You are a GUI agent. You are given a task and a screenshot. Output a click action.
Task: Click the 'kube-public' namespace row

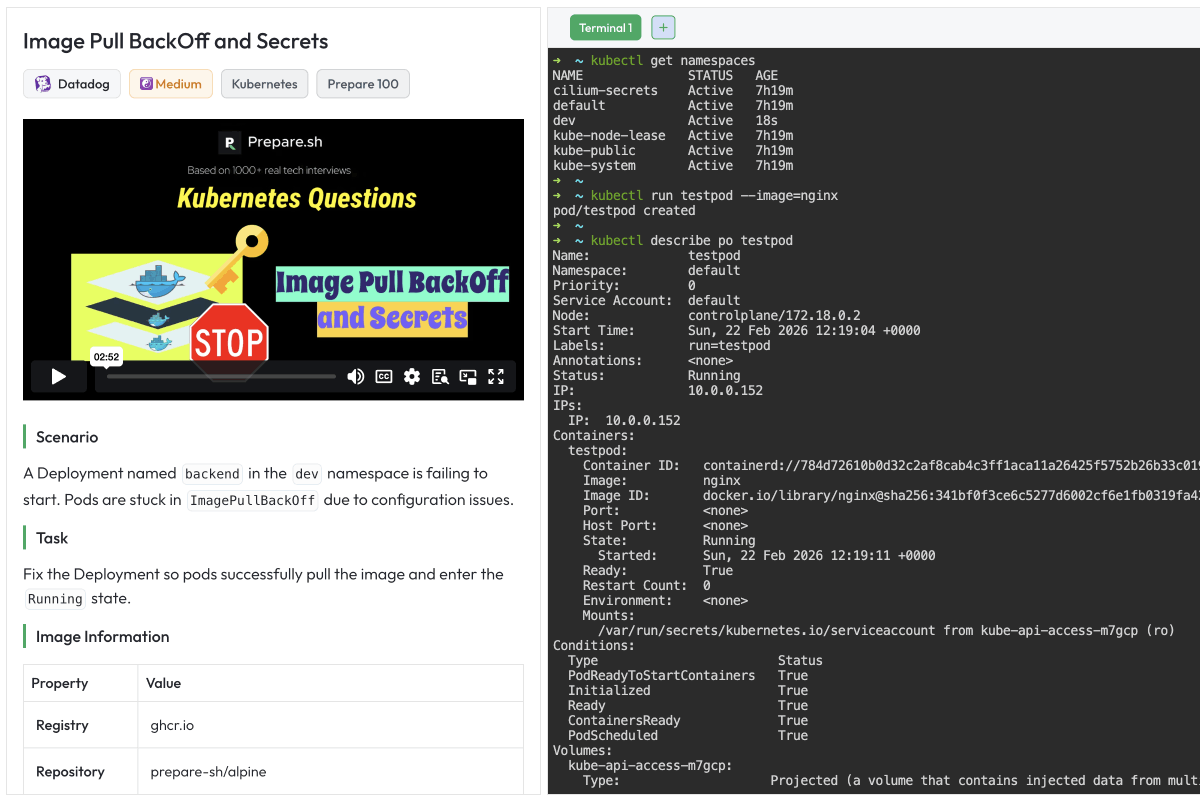point(673,150)
